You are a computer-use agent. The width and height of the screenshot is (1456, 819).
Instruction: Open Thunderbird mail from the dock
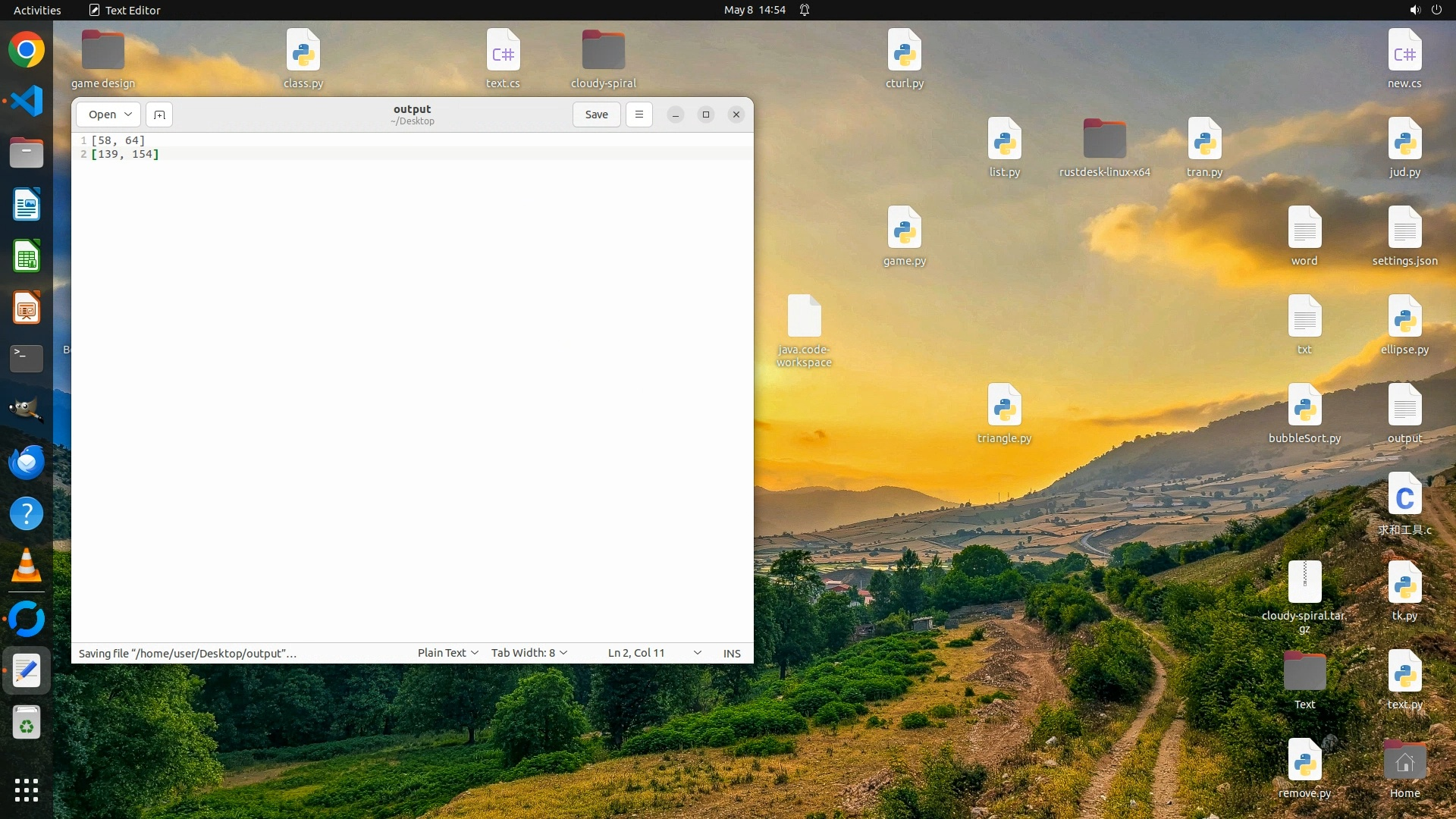click(27, 462)
